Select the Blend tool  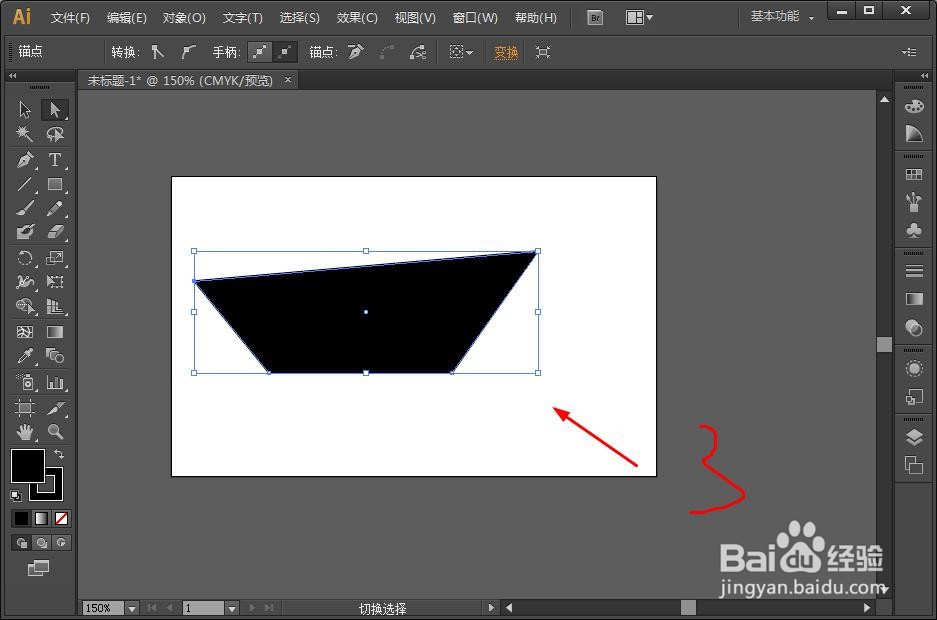tap(54, 357)
